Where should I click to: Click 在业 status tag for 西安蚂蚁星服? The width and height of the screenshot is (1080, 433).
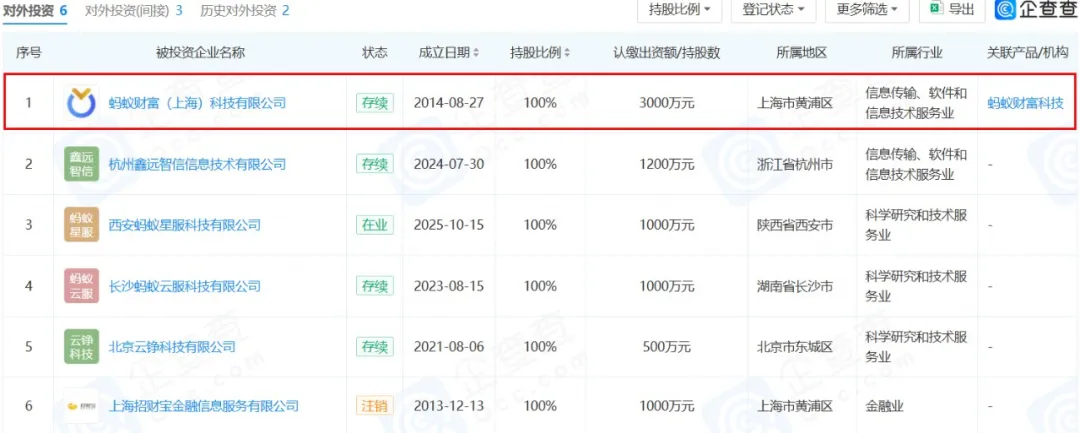(375, 224)
